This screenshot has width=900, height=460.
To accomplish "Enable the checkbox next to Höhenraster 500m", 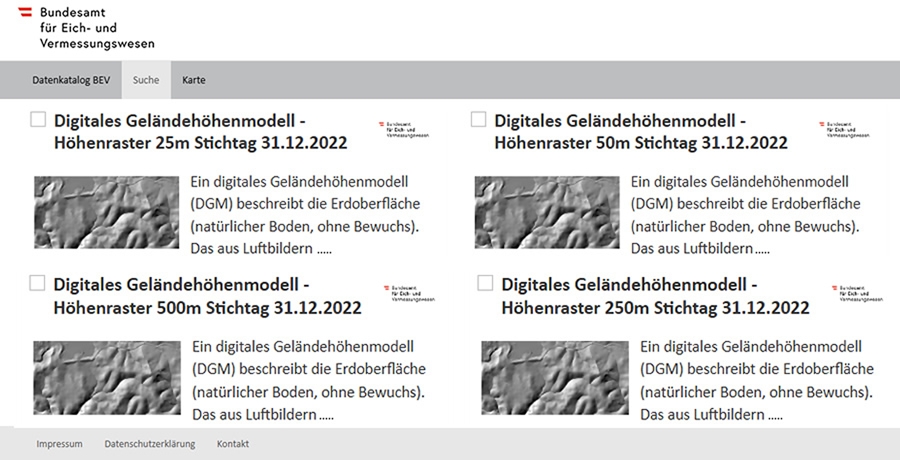I will coord(38,283).
